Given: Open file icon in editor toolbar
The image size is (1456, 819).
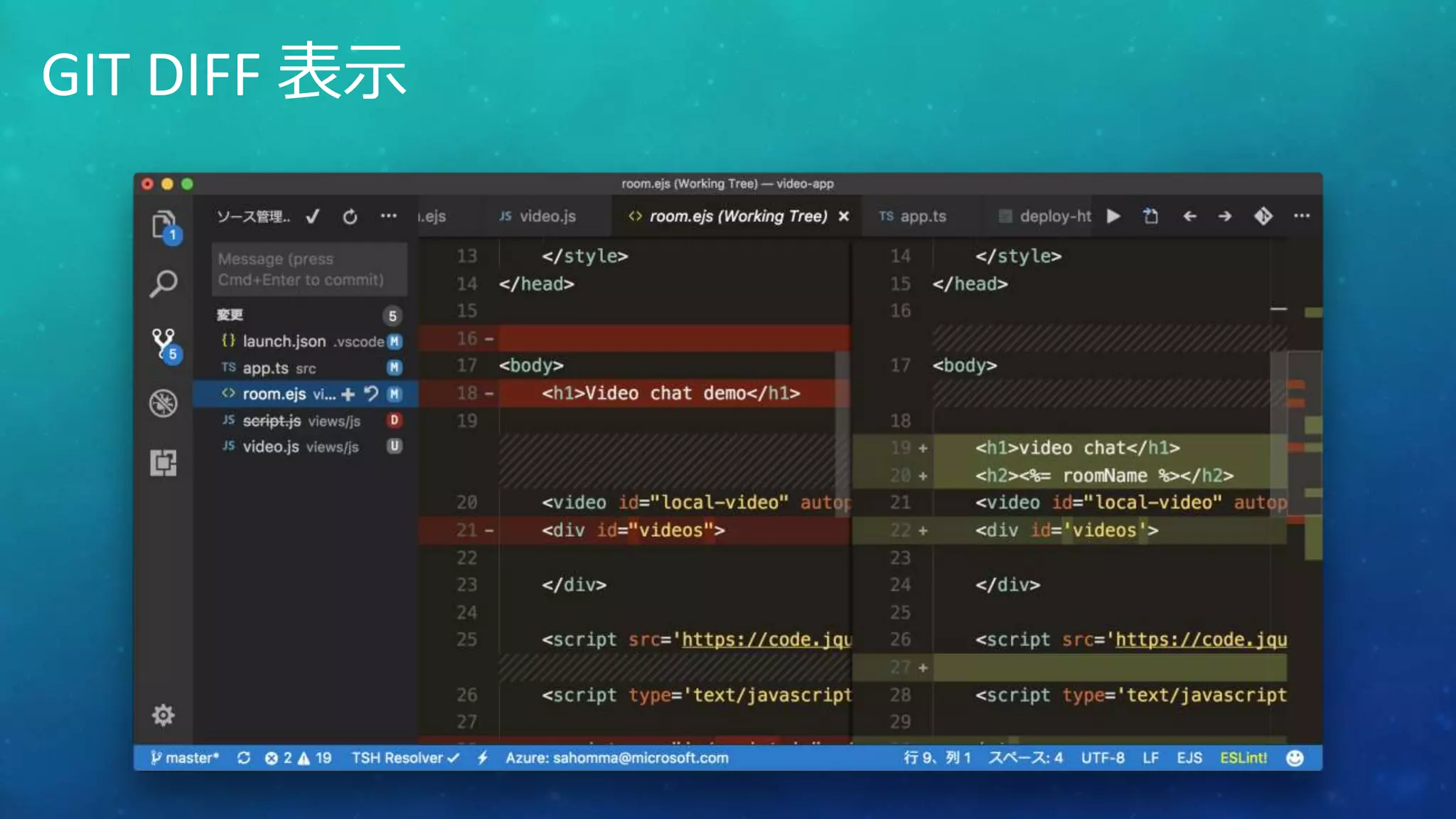Looking at the screenshot, I should pyautogui.click(x=1150, y=215).
